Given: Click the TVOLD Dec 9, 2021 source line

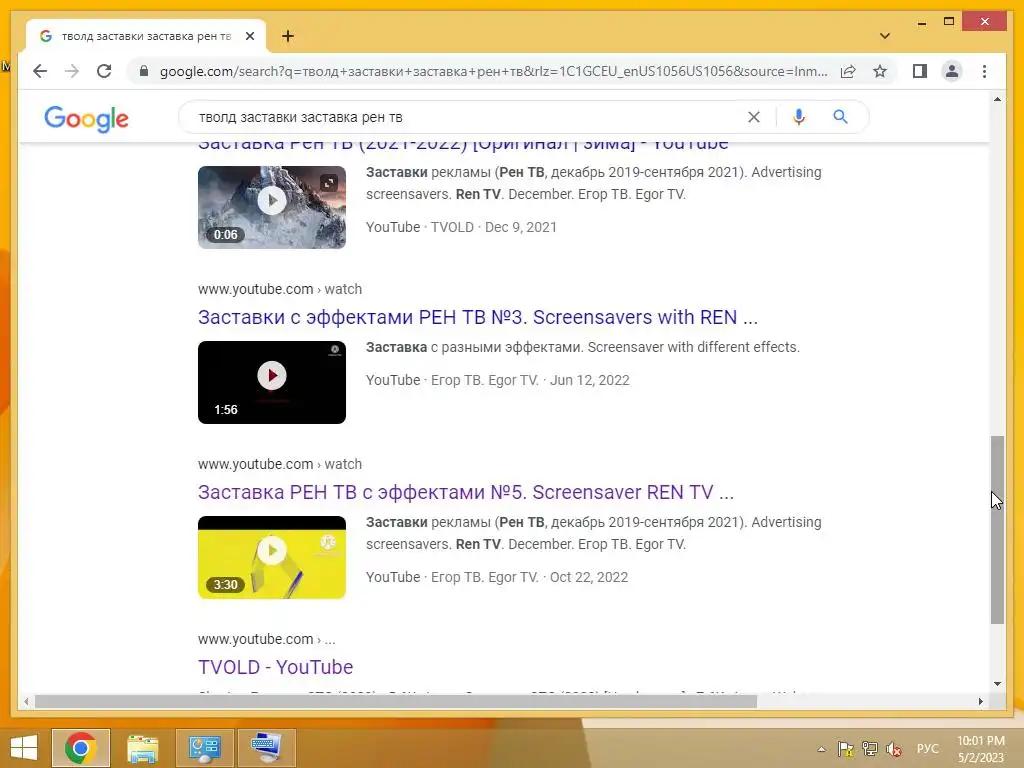Looking at the screenshot, I should [461, 227].
